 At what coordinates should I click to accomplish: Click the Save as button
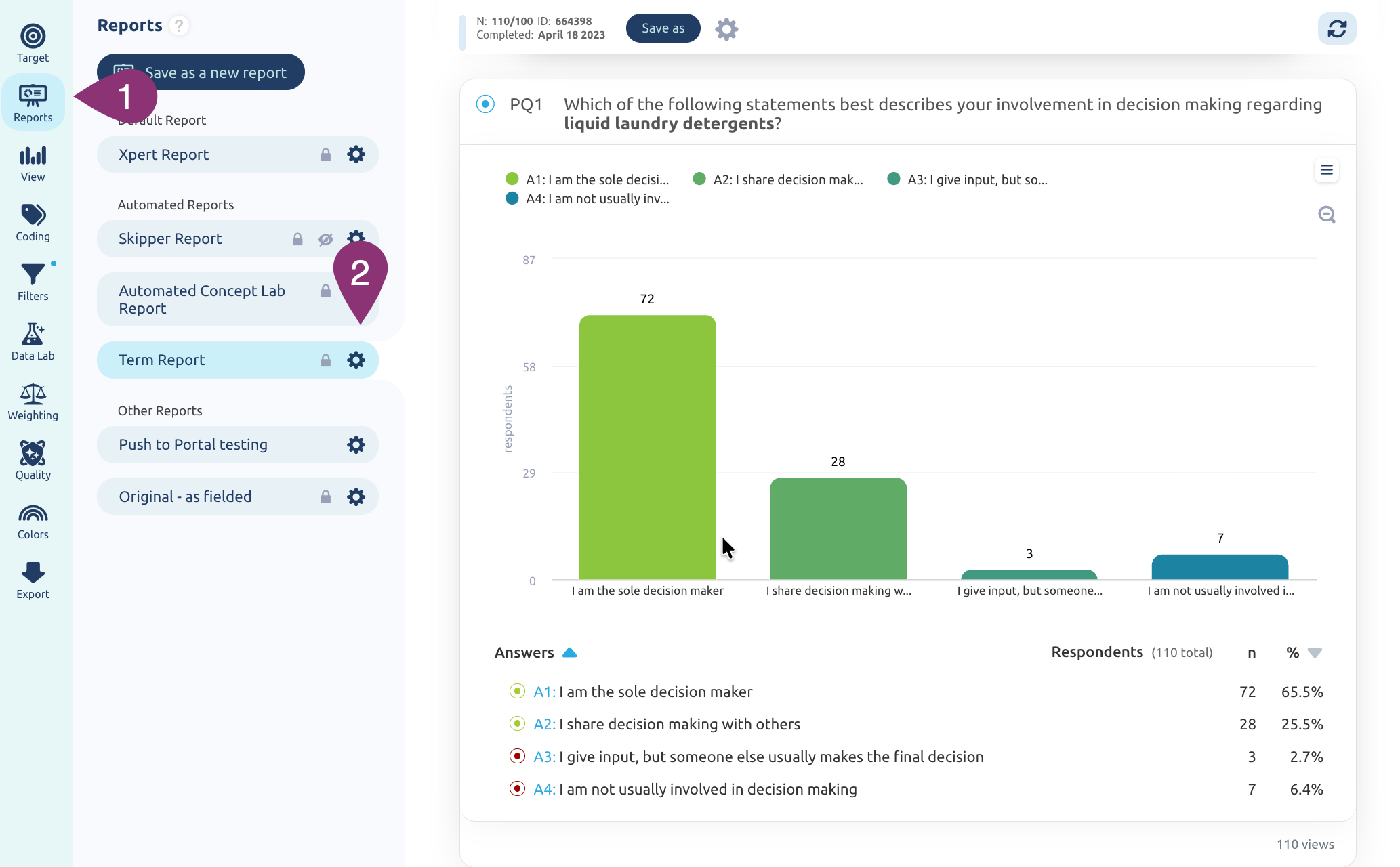pos(663,28)
